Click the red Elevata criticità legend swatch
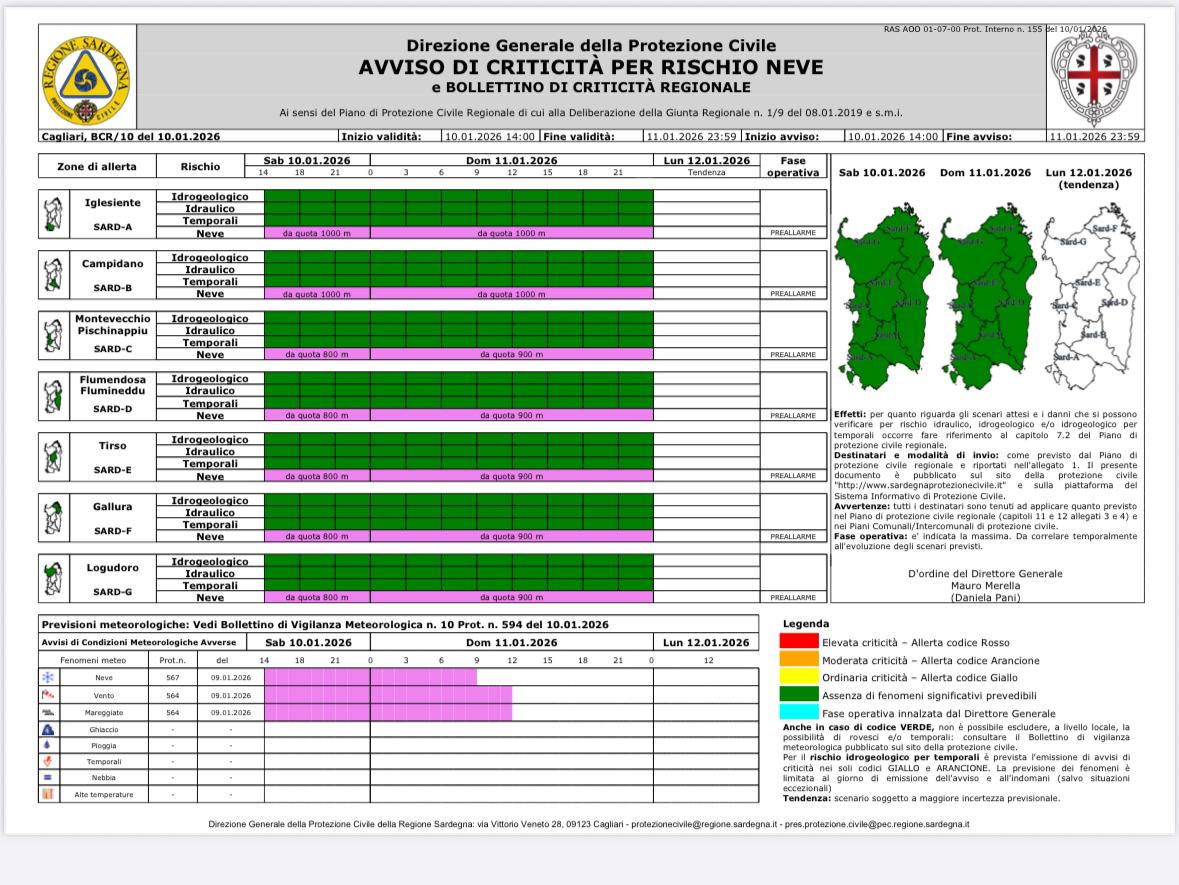 coord(799,642)
